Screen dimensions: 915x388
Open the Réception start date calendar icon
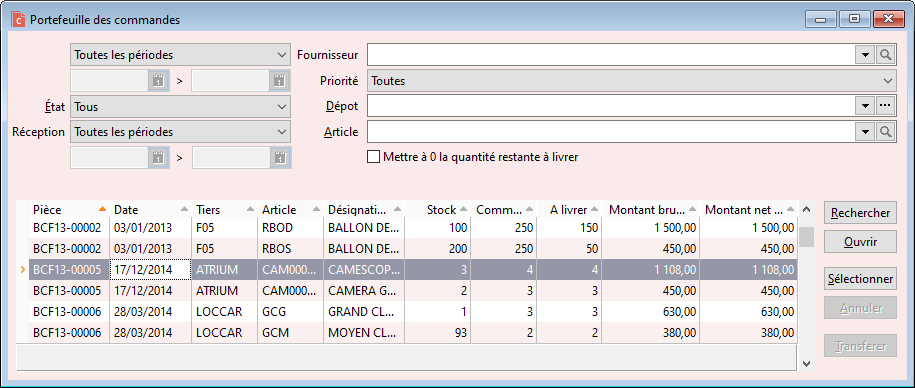[x=158, y=158]
